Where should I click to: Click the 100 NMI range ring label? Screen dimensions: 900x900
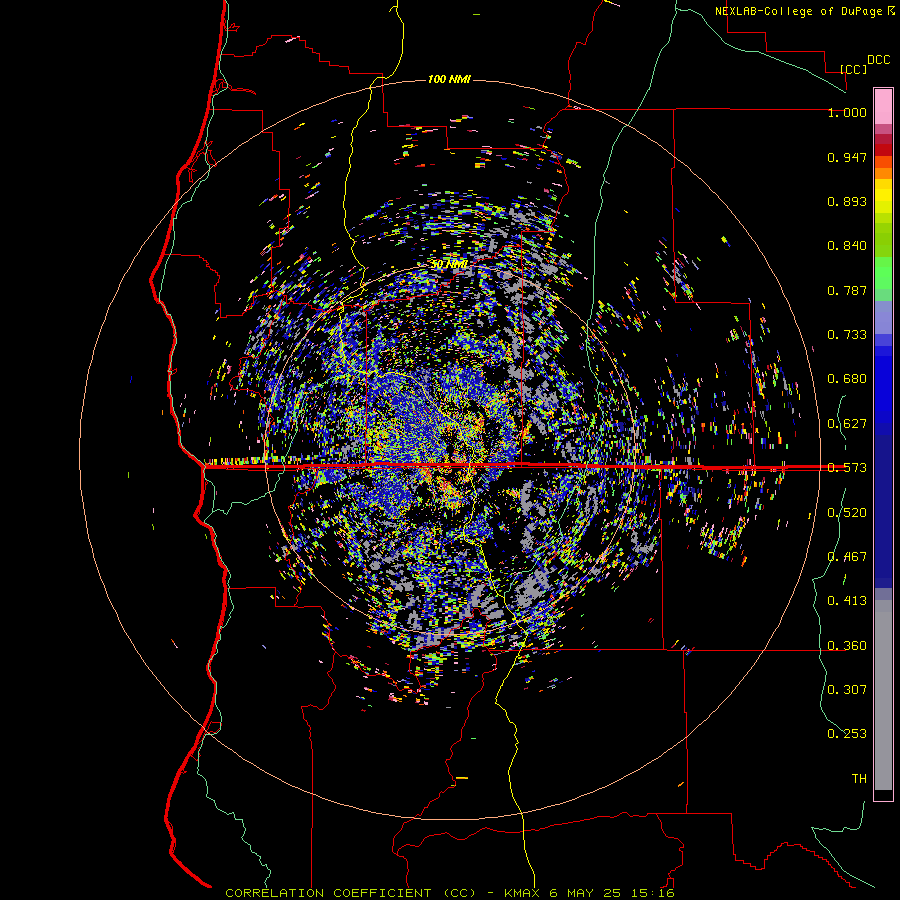(x=449, y=79)
